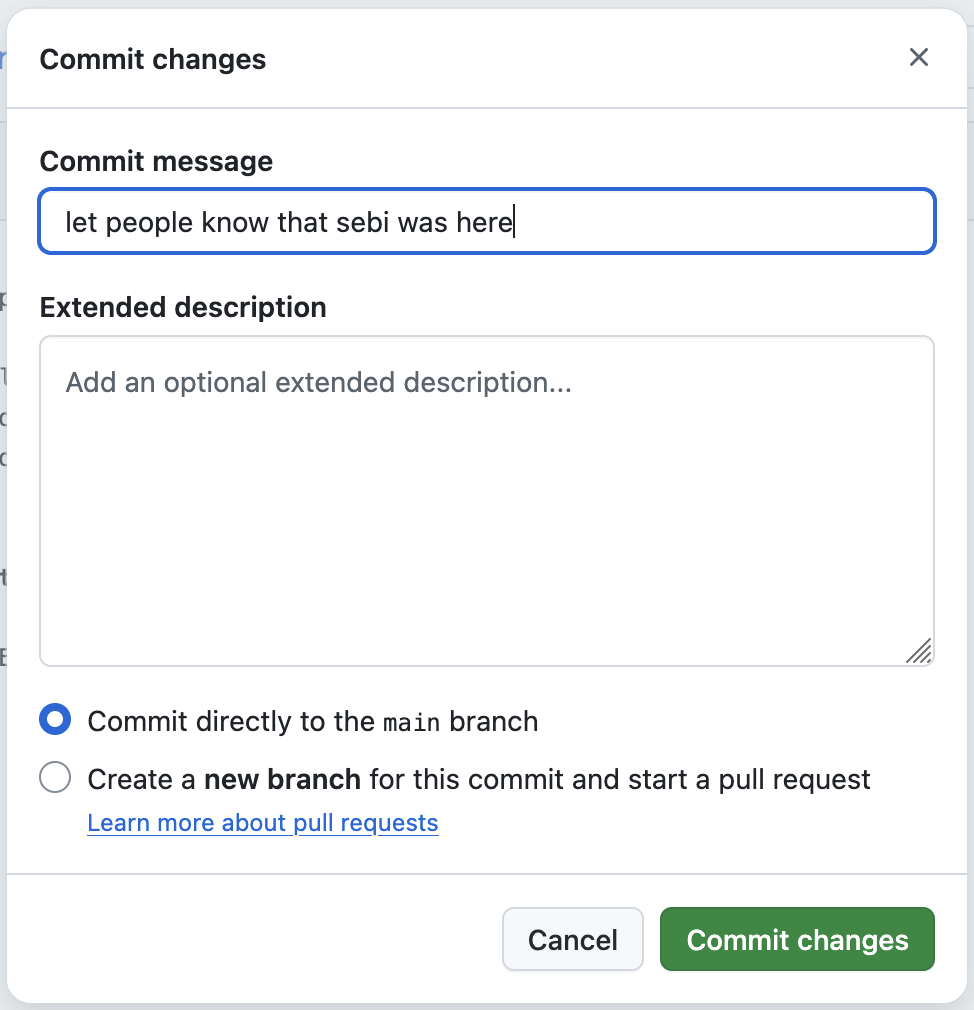Select "Commit directly to the main branch"
Image resolution: width=974 pixels, height=1010 pixels.
55,719
